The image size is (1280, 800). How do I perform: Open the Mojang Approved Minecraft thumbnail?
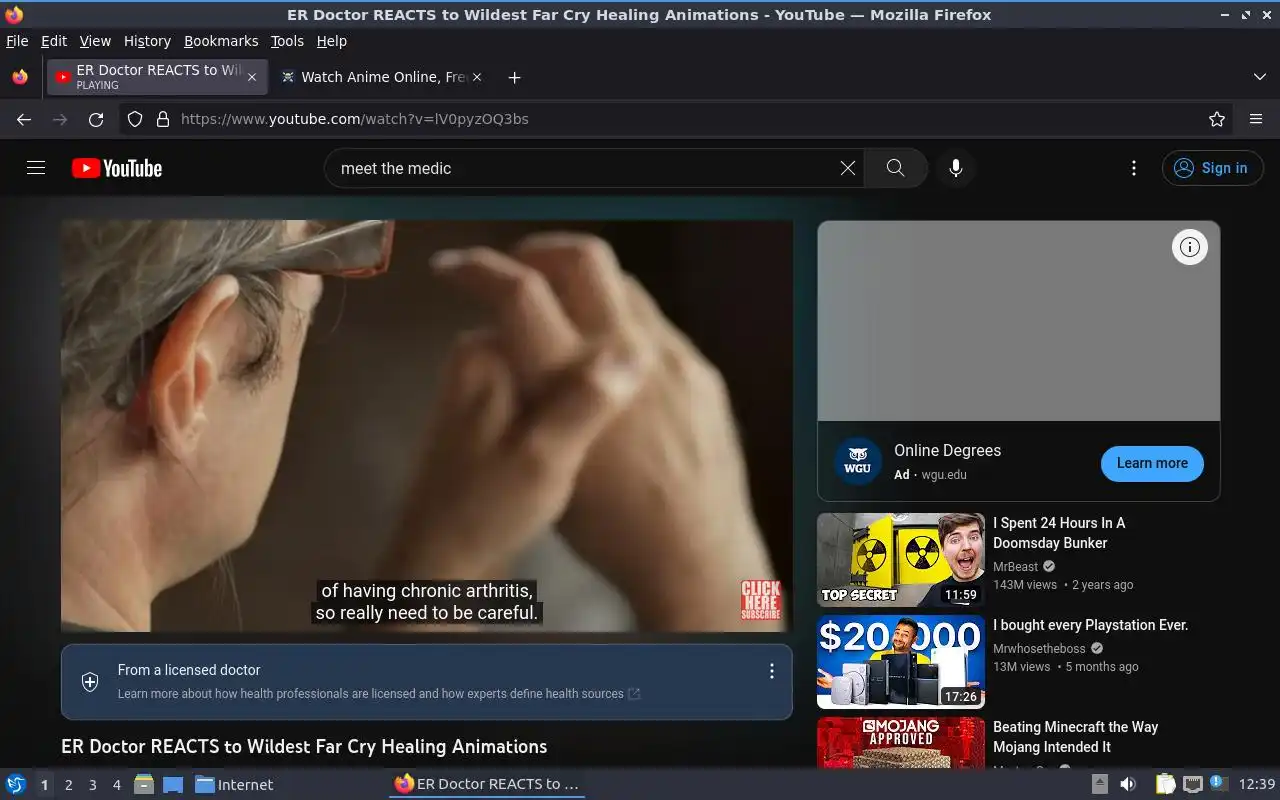(901, 742)
